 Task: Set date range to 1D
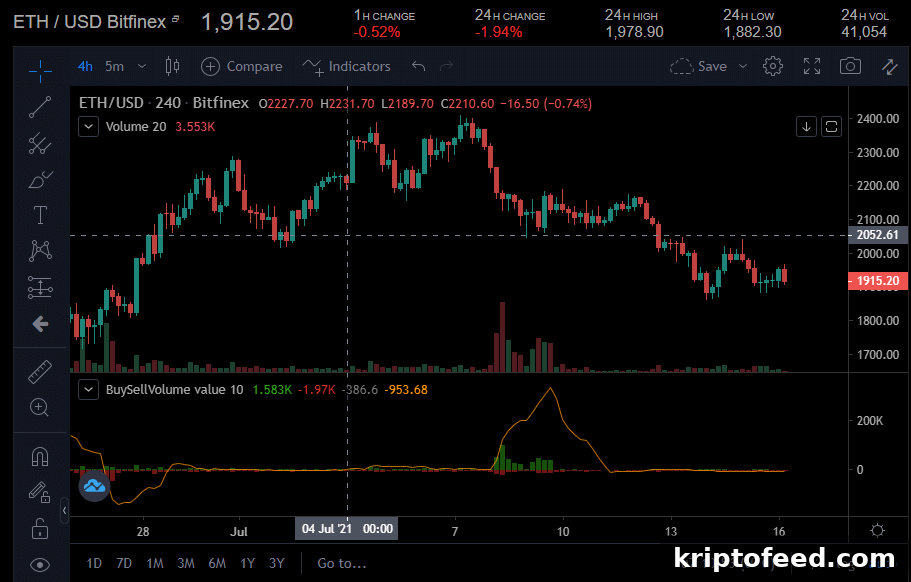(x=94, y=563)
